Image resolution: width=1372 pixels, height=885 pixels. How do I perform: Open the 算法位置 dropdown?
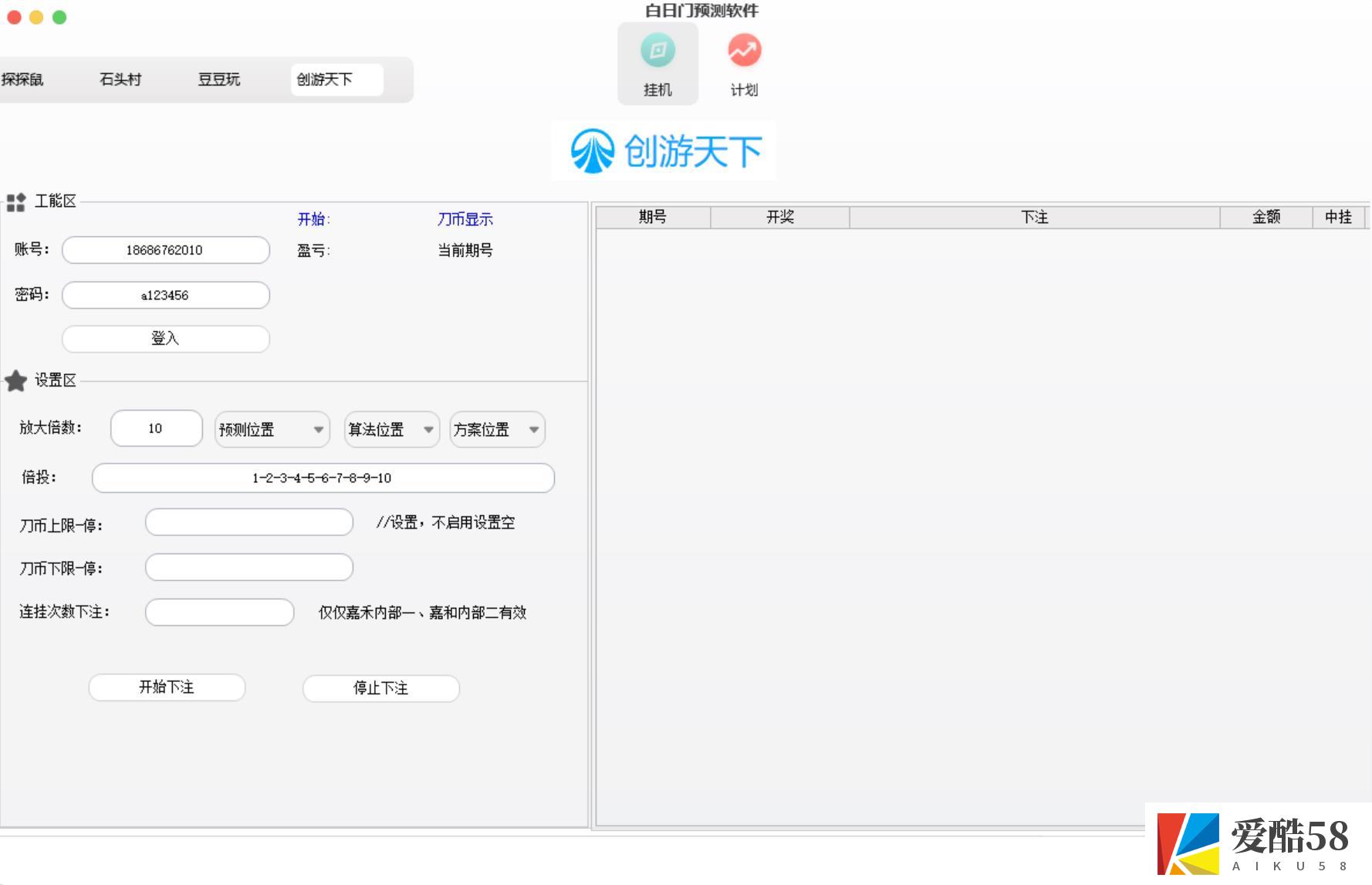(392, 430)
